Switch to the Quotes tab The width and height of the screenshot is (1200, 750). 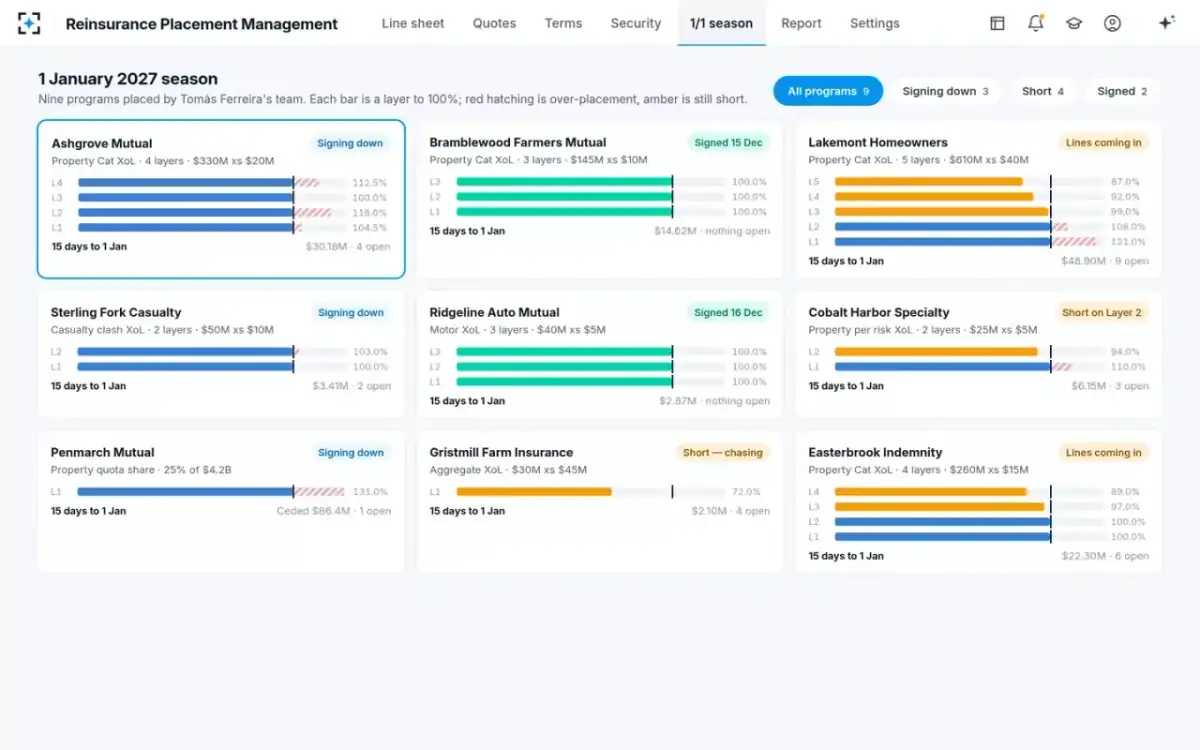pyautogui.click(x=494, y=23)
